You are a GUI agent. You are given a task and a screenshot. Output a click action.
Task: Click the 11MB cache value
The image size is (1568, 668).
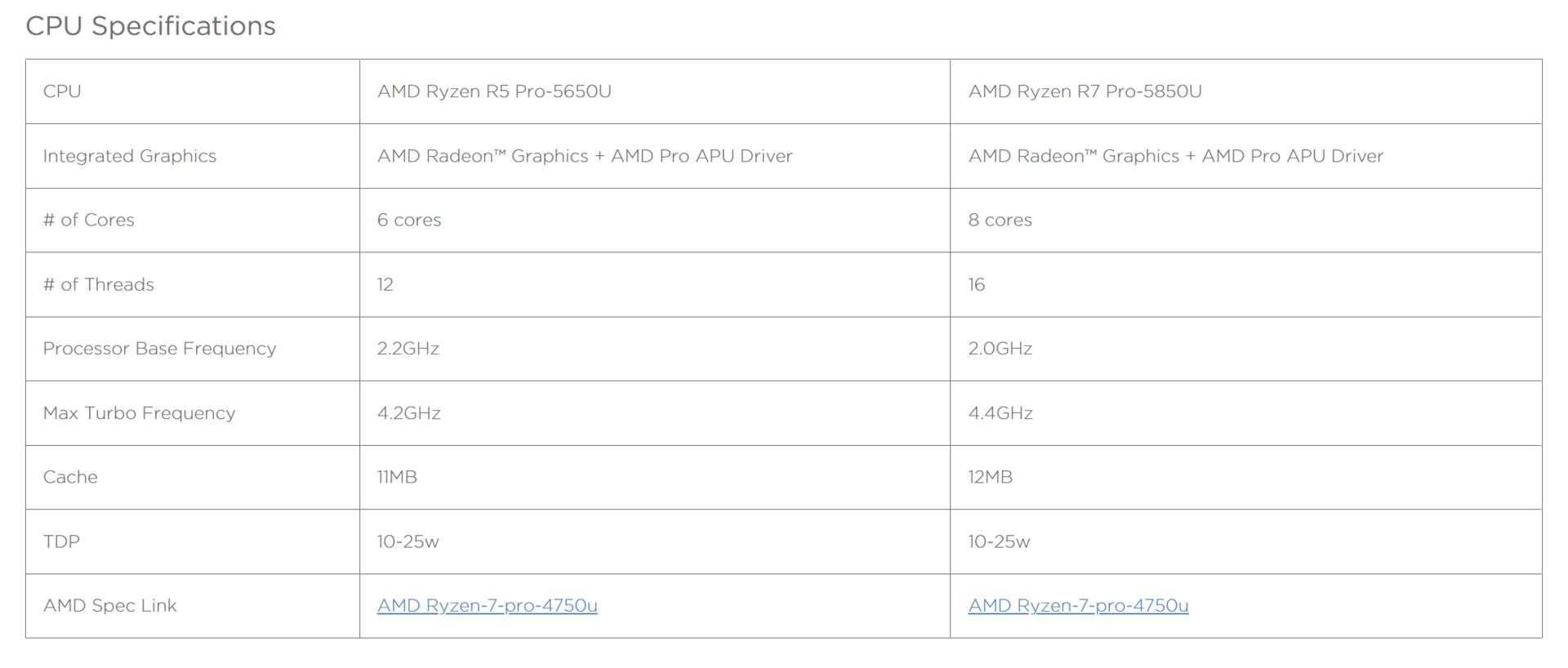click(x=397, y=477)
